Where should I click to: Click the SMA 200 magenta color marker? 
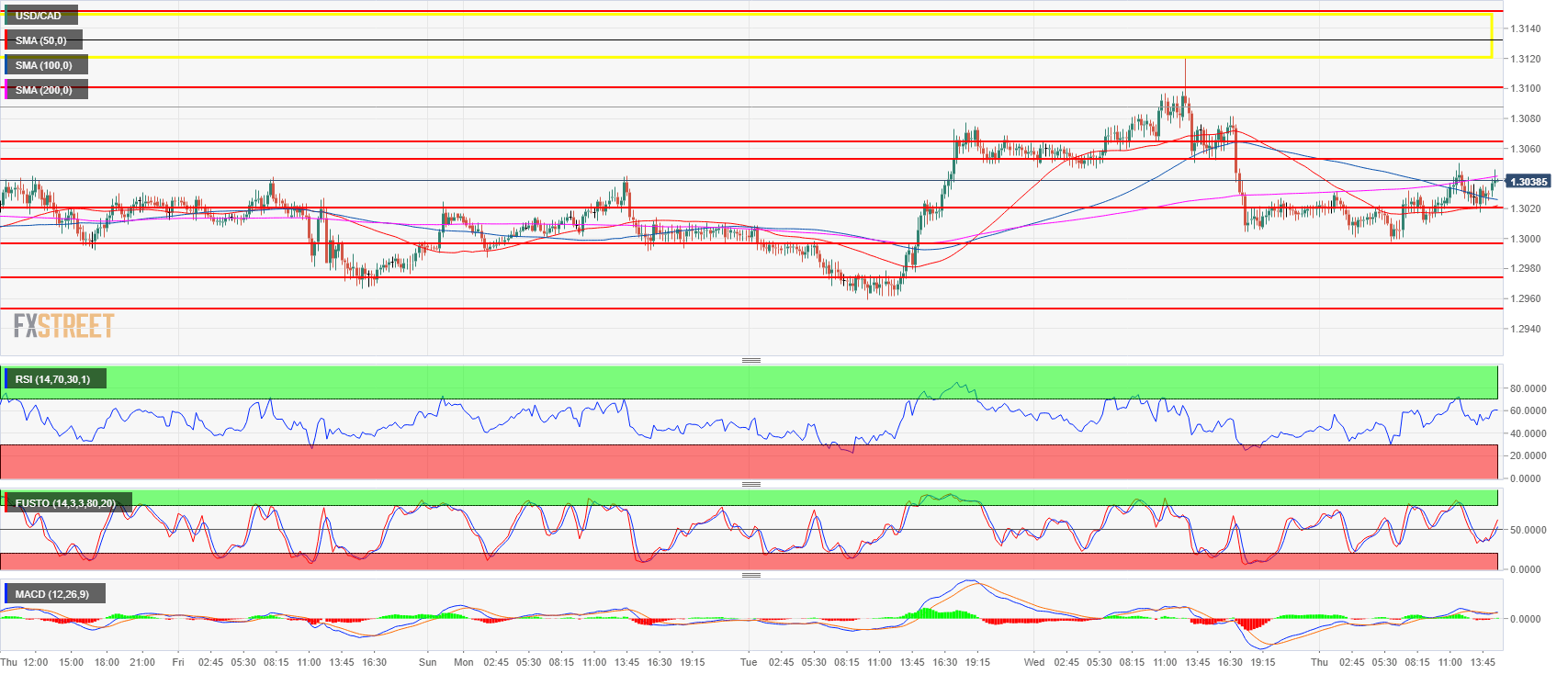pos(6,90)
